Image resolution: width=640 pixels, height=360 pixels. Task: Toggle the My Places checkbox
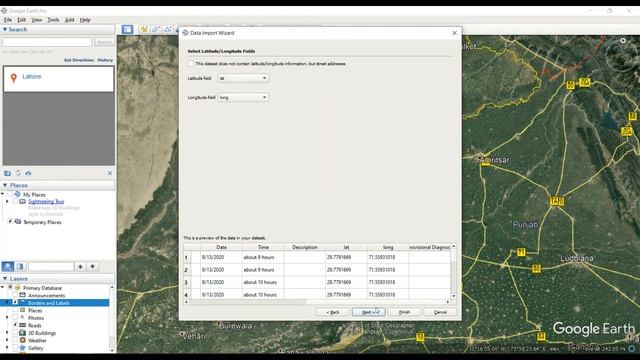click(x=10, y=195)
